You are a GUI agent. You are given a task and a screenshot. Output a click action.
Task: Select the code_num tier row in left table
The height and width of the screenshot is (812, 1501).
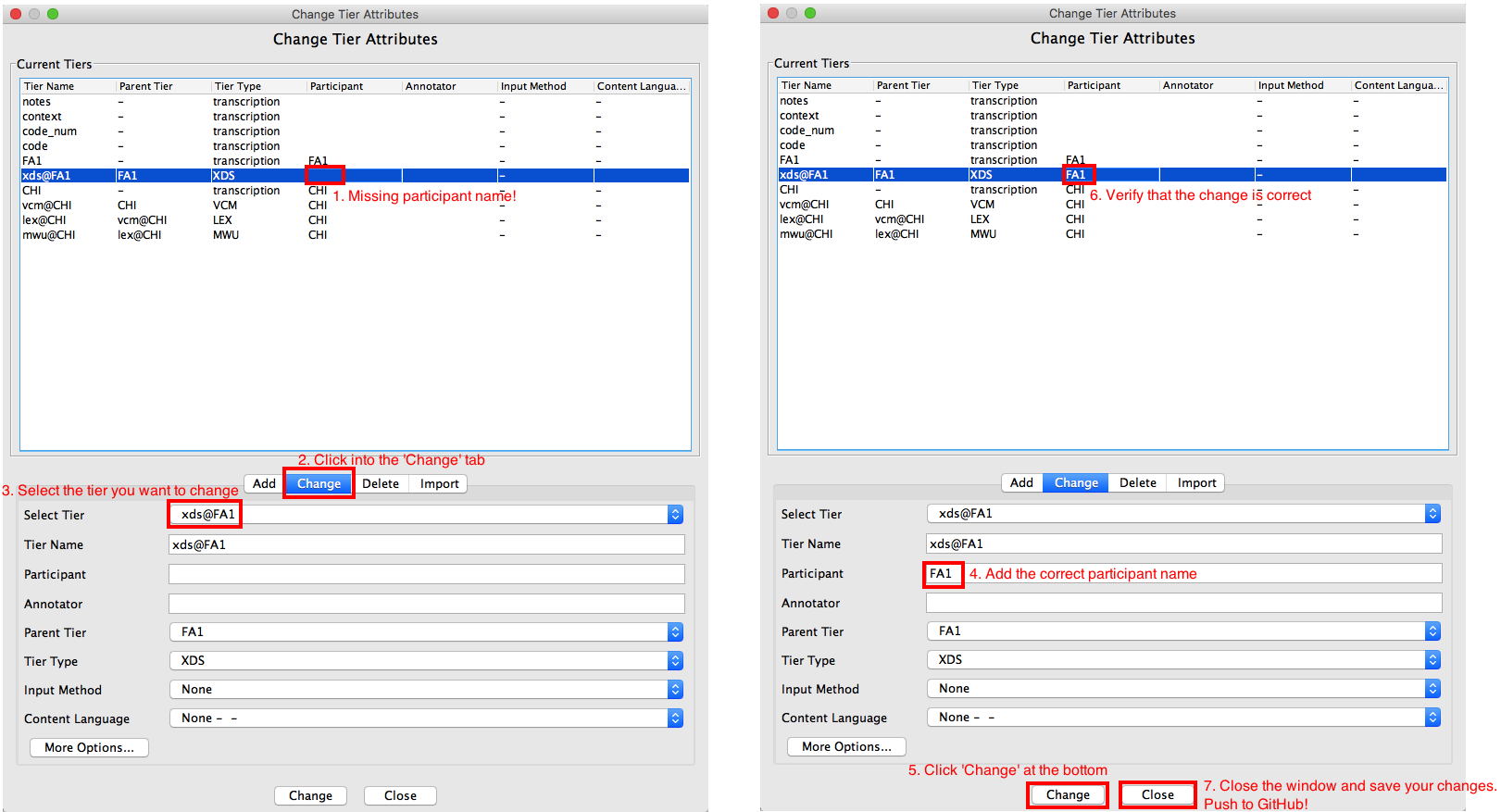click(x=356, y=131)
